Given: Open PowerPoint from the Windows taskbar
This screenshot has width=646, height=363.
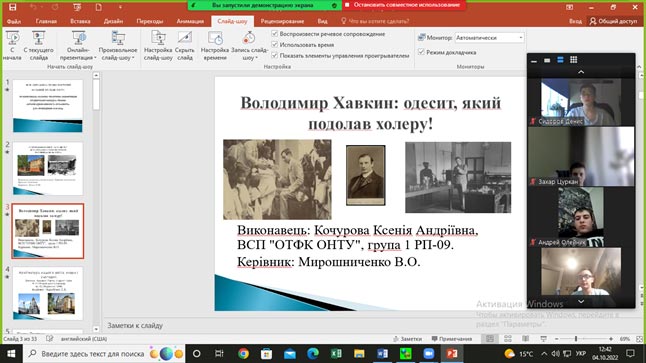Looking at the screenshot, I should (x=452, y=354).
